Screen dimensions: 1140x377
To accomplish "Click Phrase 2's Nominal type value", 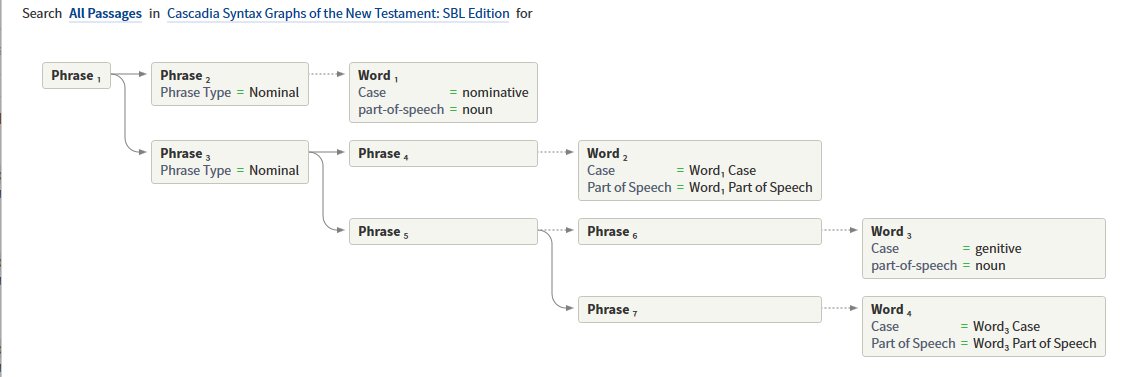I will coord(274,93).
